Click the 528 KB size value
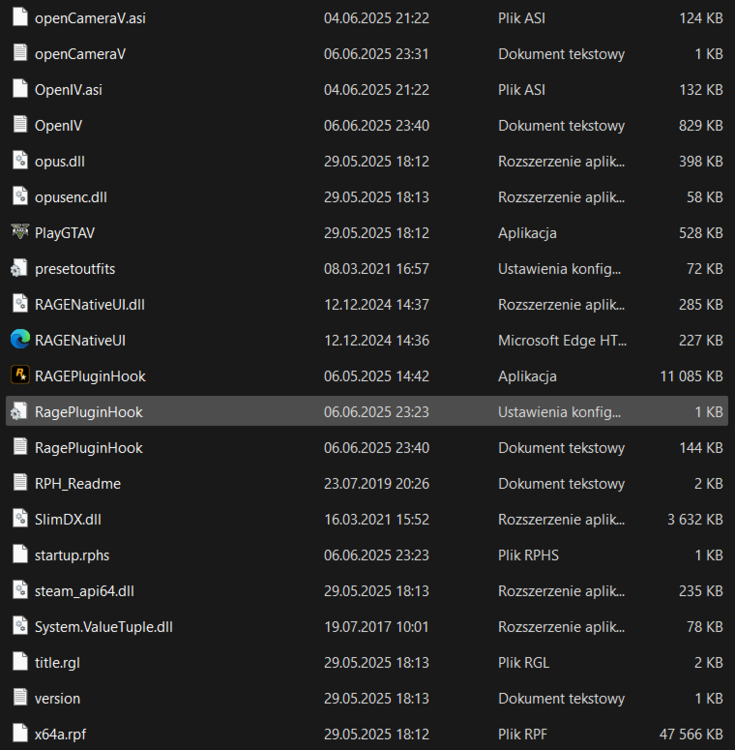735x750 pixels. 701,233
